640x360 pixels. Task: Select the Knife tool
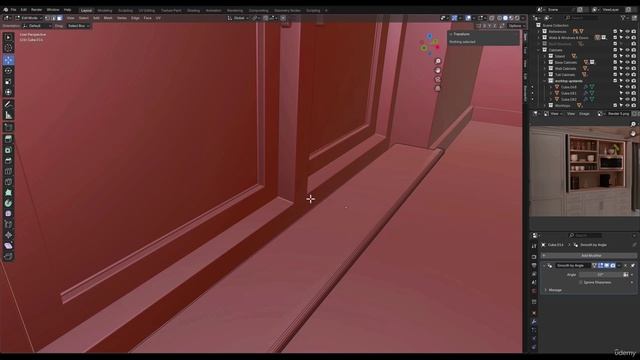[x=8, y=182]
